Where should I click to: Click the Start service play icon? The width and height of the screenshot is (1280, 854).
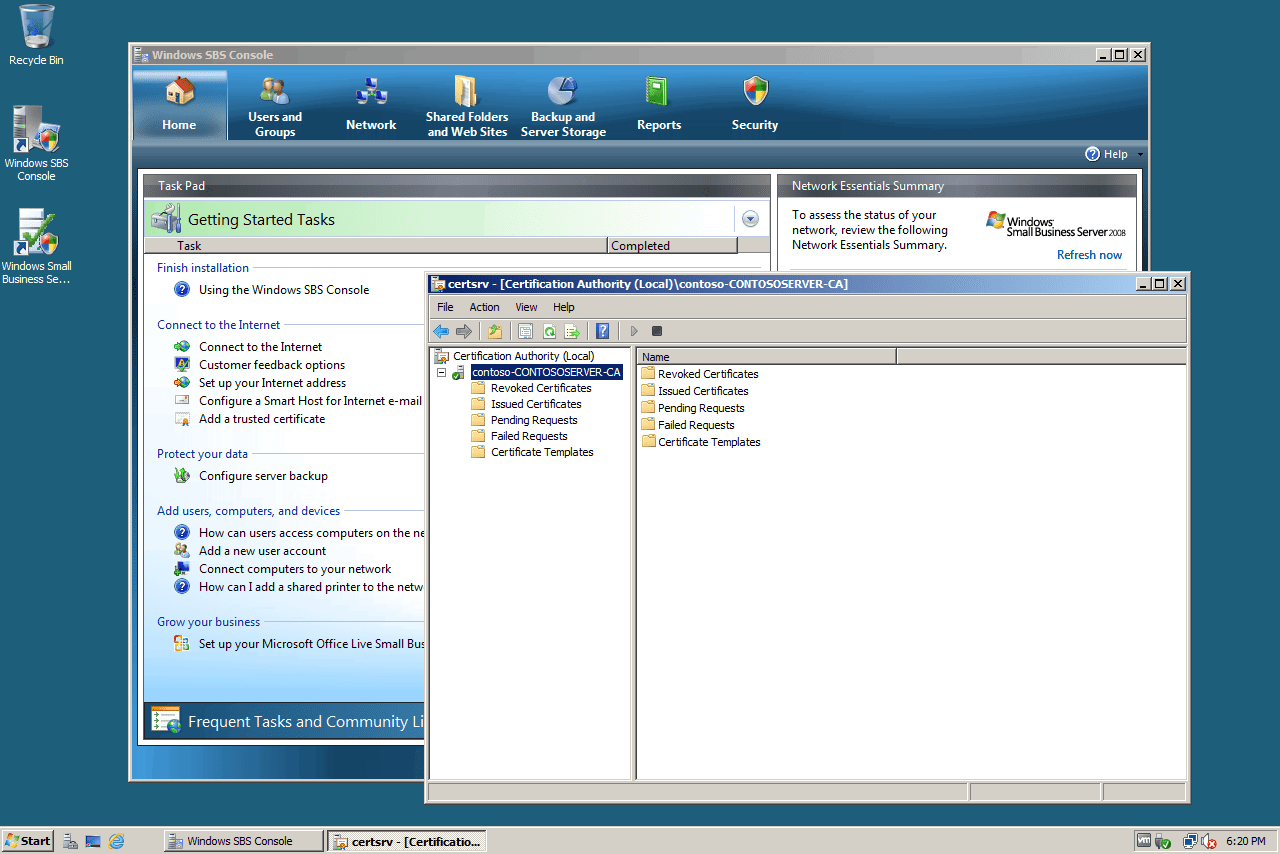(x=634, y=331)
